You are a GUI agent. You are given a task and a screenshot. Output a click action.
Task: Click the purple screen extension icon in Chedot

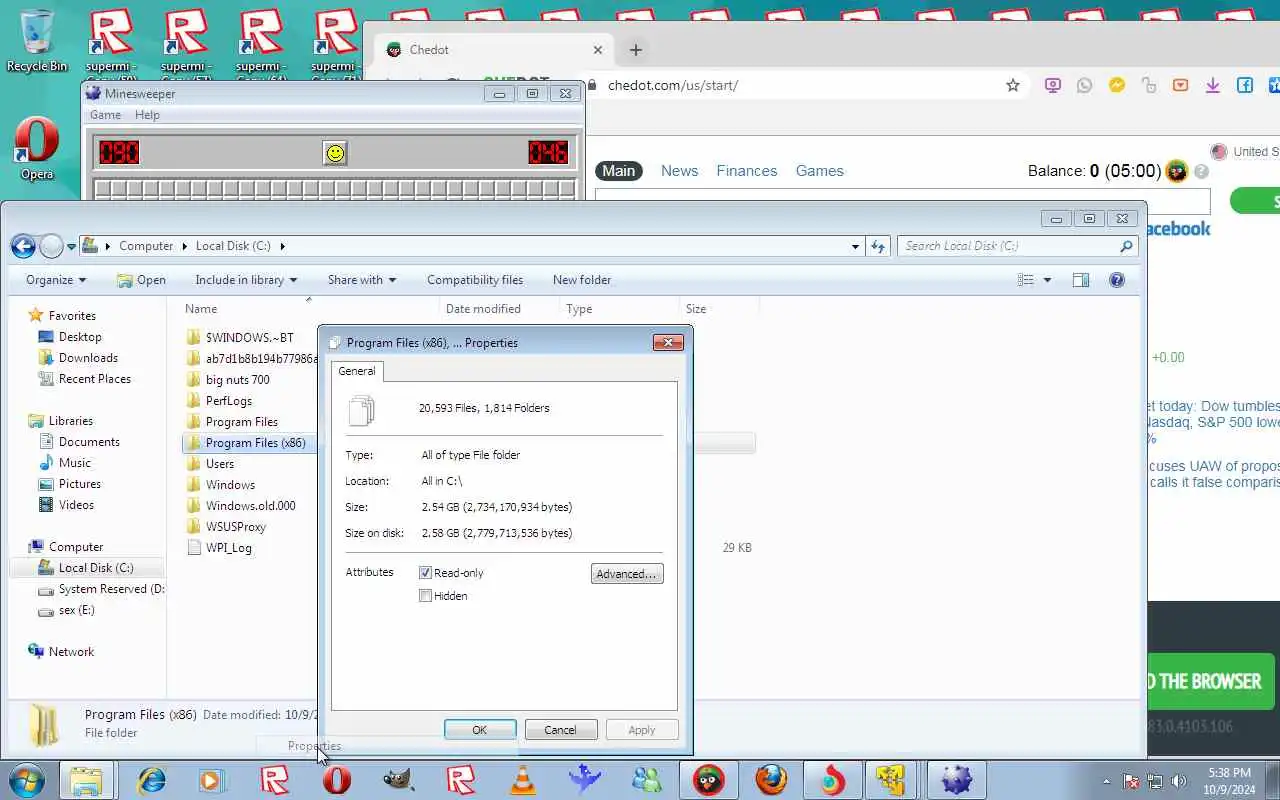coord(1053,86)
